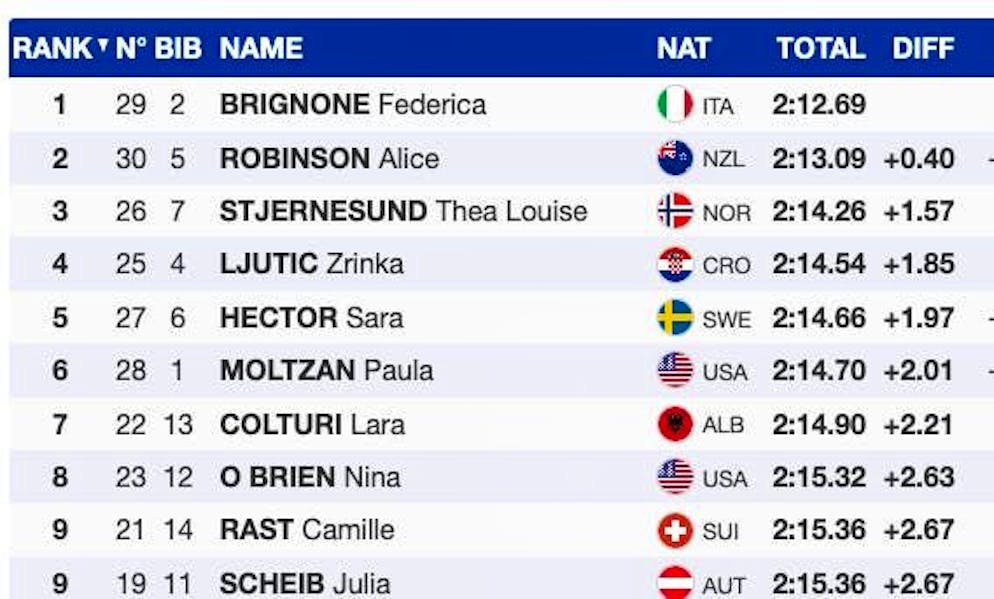Click the Norway flag icon

point(675,211)
